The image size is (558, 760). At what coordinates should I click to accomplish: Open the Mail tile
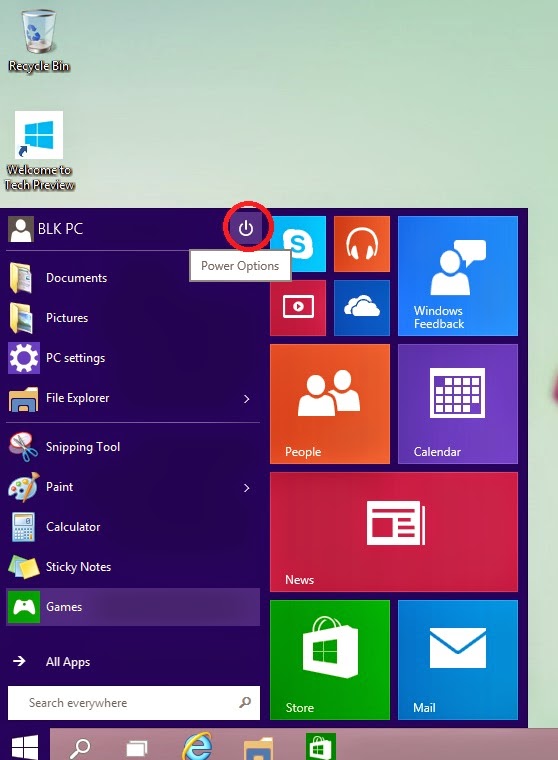click(458, 660)
